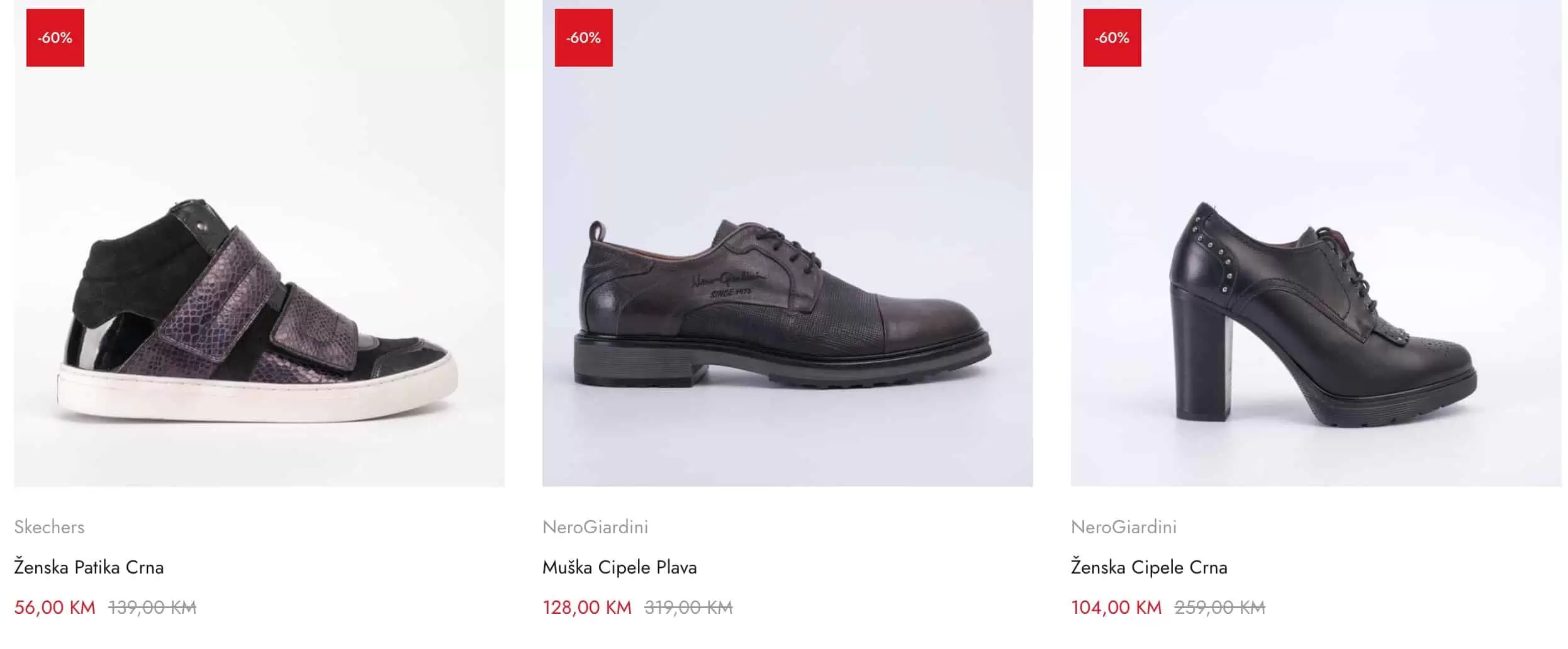
Task: Click the -60% badge on men's shoe
Action: [x=583, y=38]
